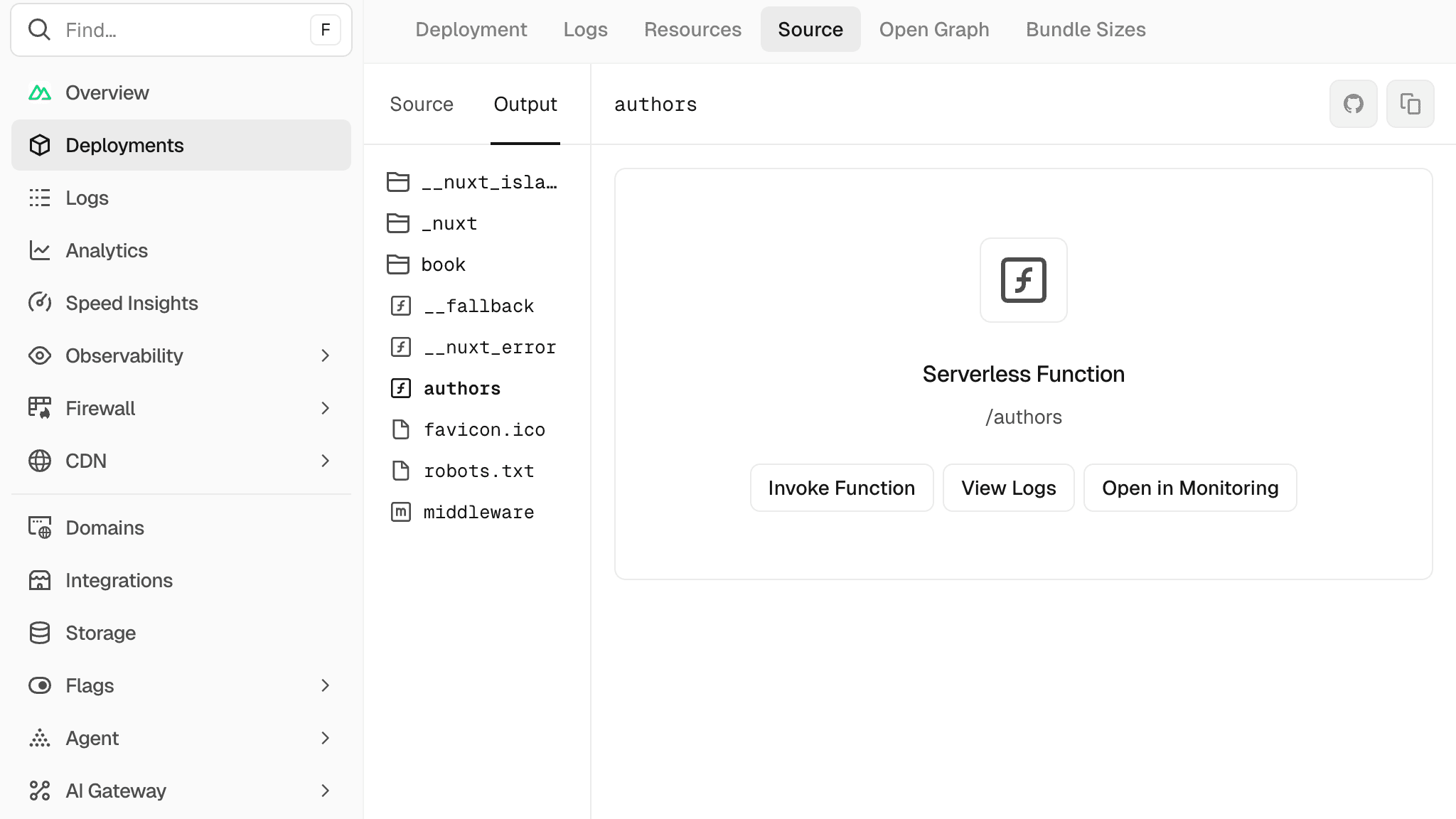Click the Invoke Function button

pos(841,488)
